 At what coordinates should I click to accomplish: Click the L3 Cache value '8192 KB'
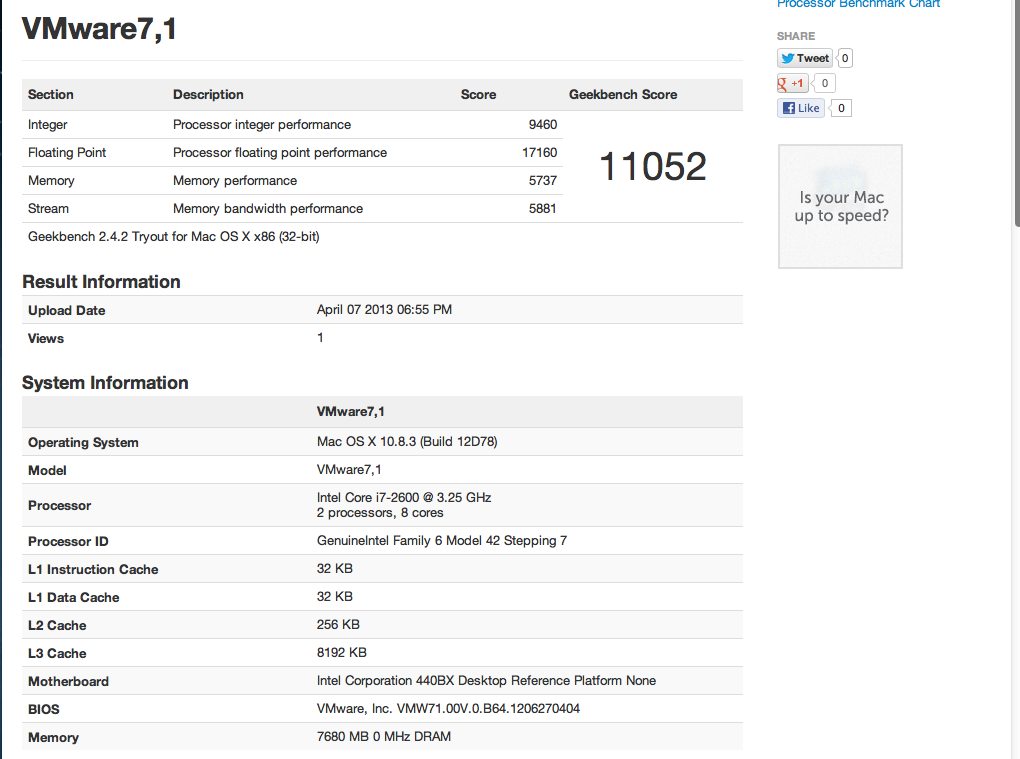coord(342,652)
